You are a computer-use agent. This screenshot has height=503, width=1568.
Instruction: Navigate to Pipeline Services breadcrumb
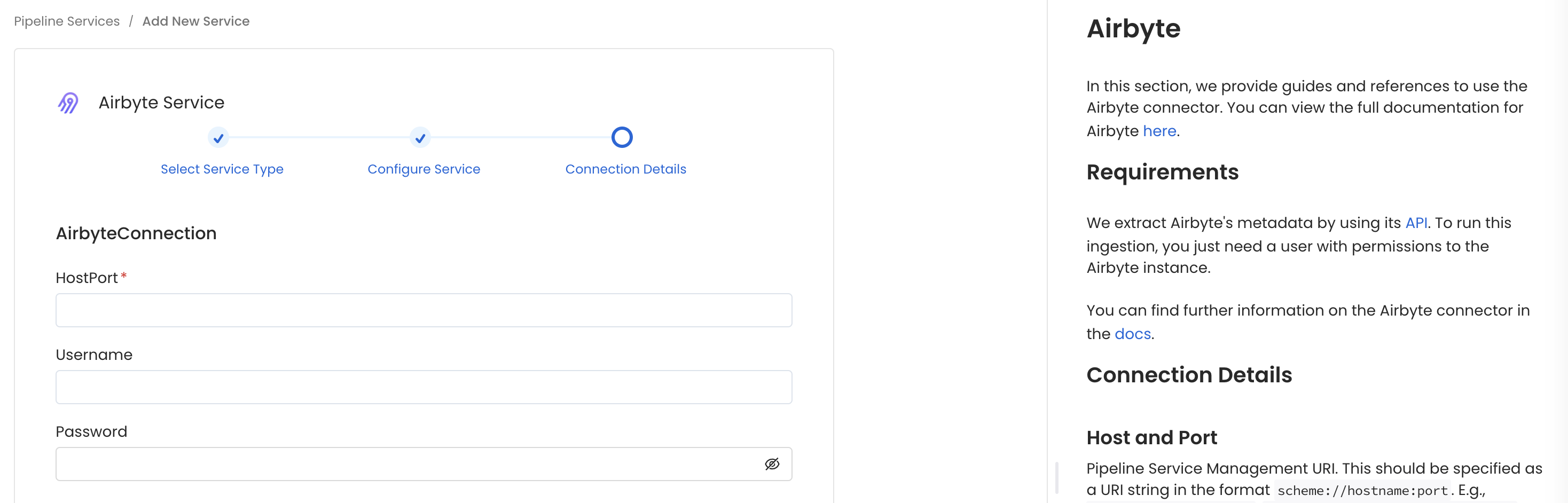[66, 21]
